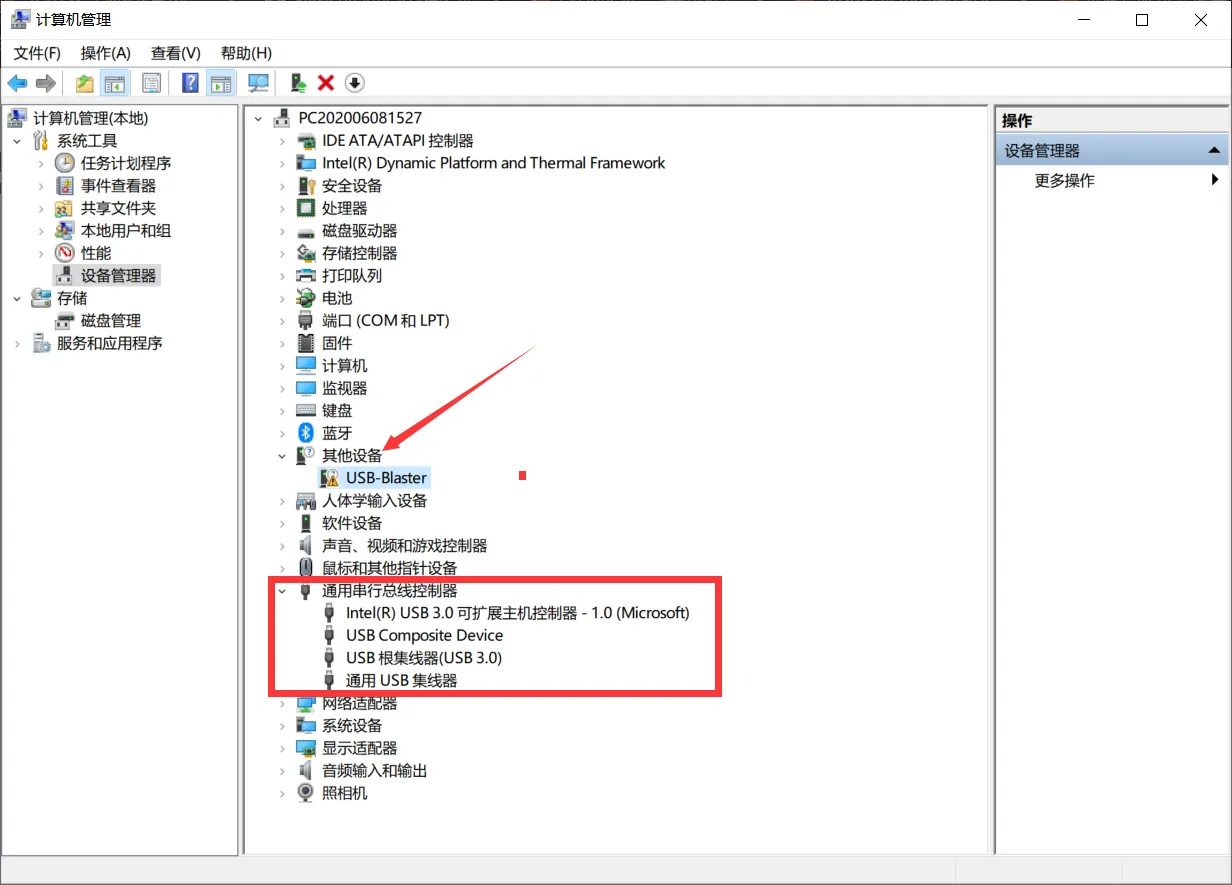The height and width of the screenshot is (885, 1232).
Task: Click the chip icon beside 处理器
Action: [306, 208]
